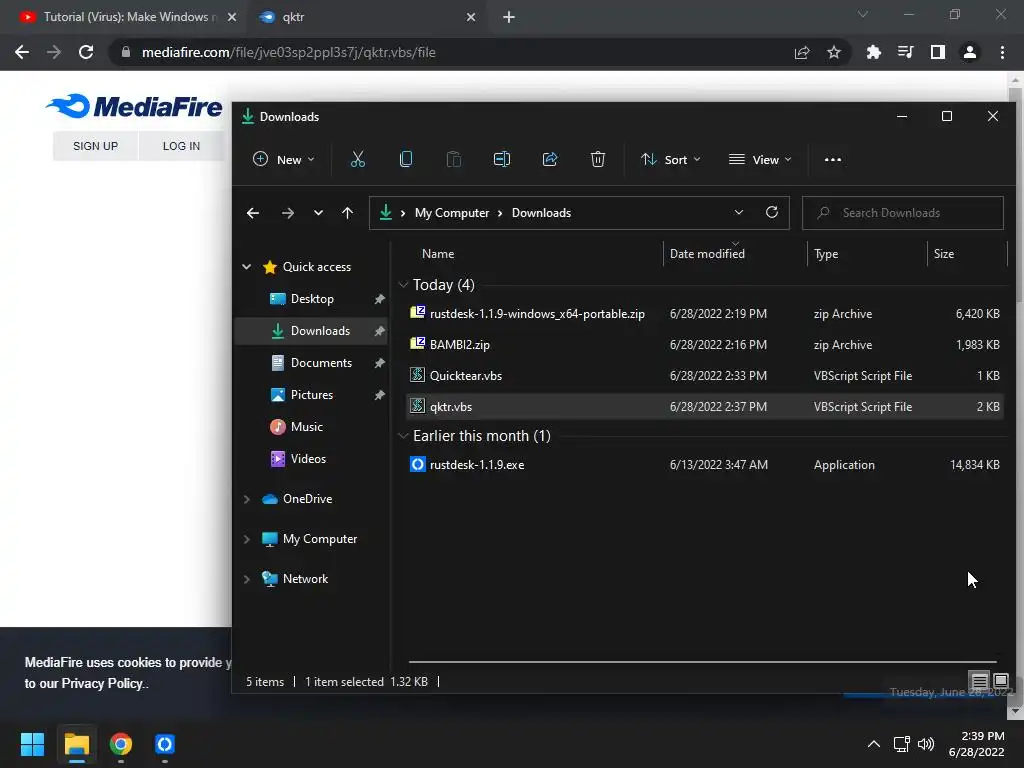Select Pictures in Quick access
The height and width of the screenshot is (768, 1024).
tap(312, 395)
